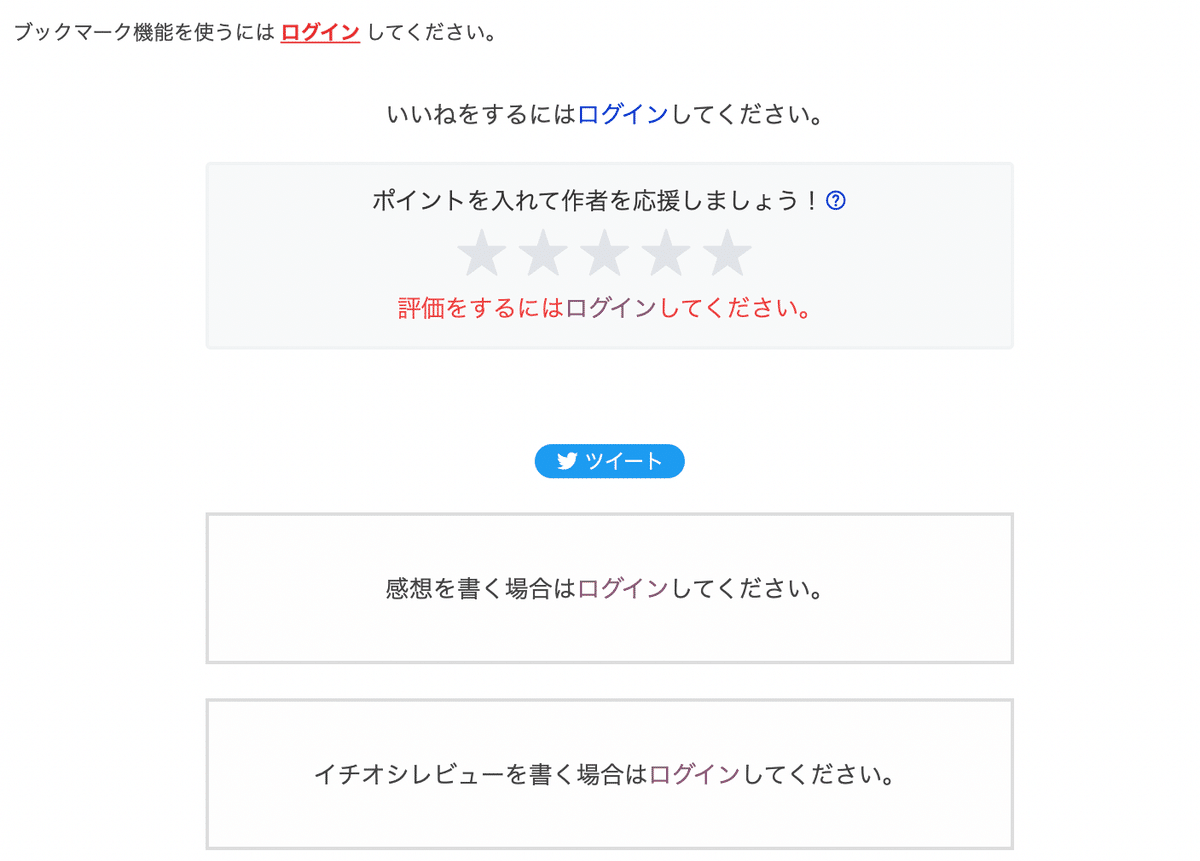
Task: Open the help question mark icon
Action: [x=837, y=201]
